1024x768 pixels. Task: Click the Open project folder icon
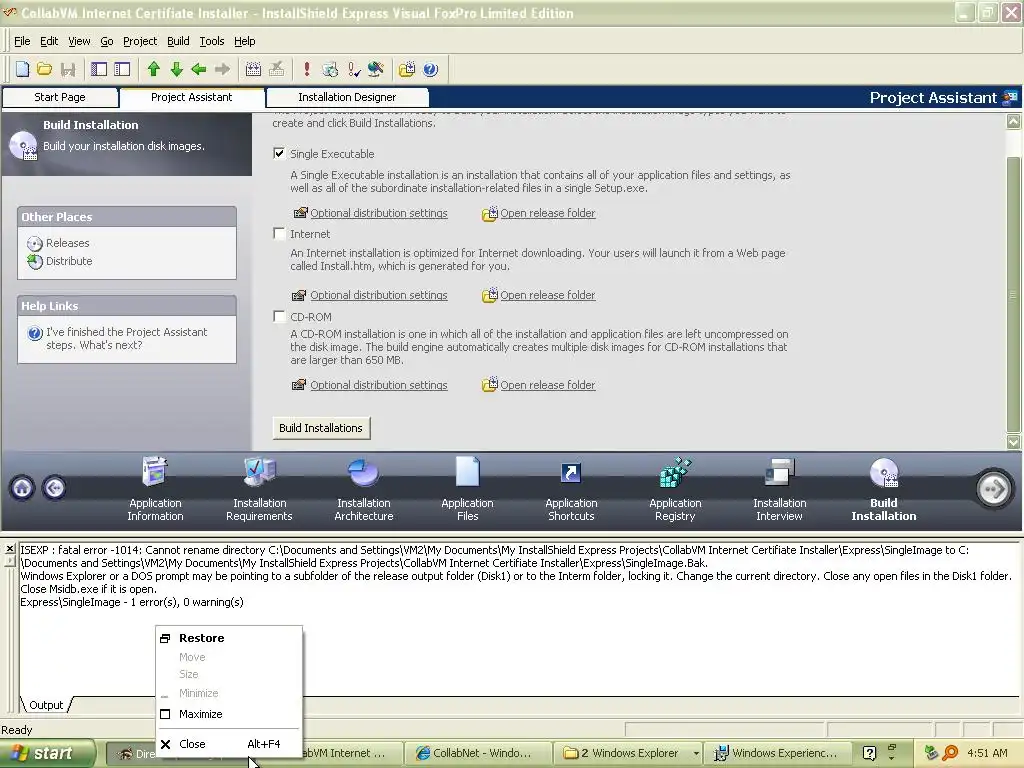point(44,69)
